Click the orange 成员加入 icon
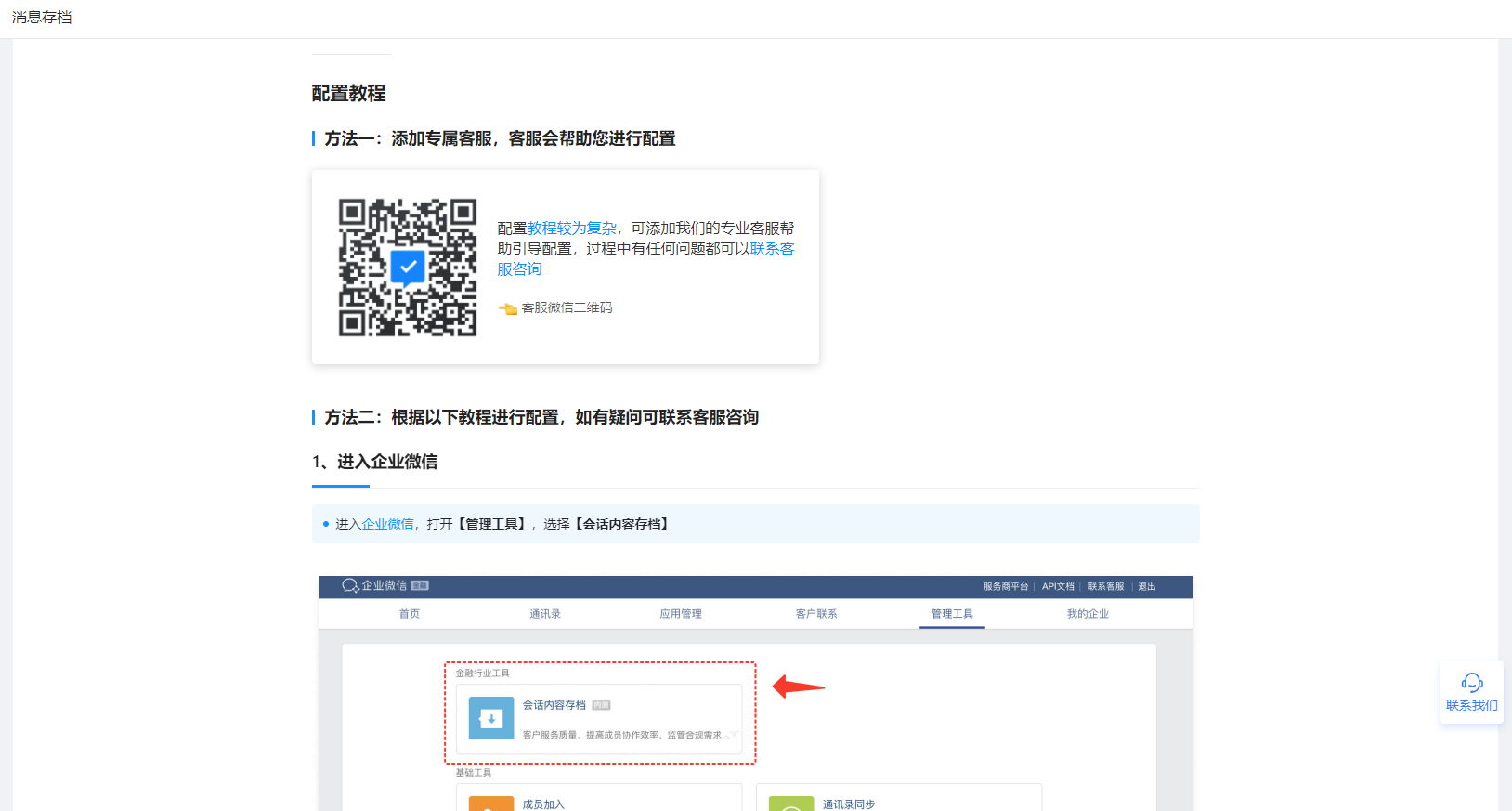The height and width of the screenshot is (811, 1512). [x=491, y=804]
